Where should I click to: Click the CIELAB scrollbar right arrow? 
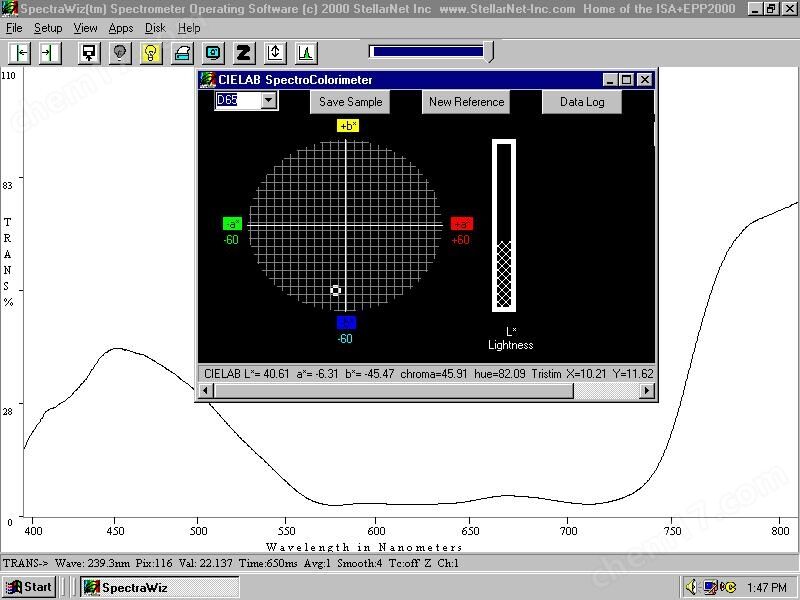tap(647, 391)
